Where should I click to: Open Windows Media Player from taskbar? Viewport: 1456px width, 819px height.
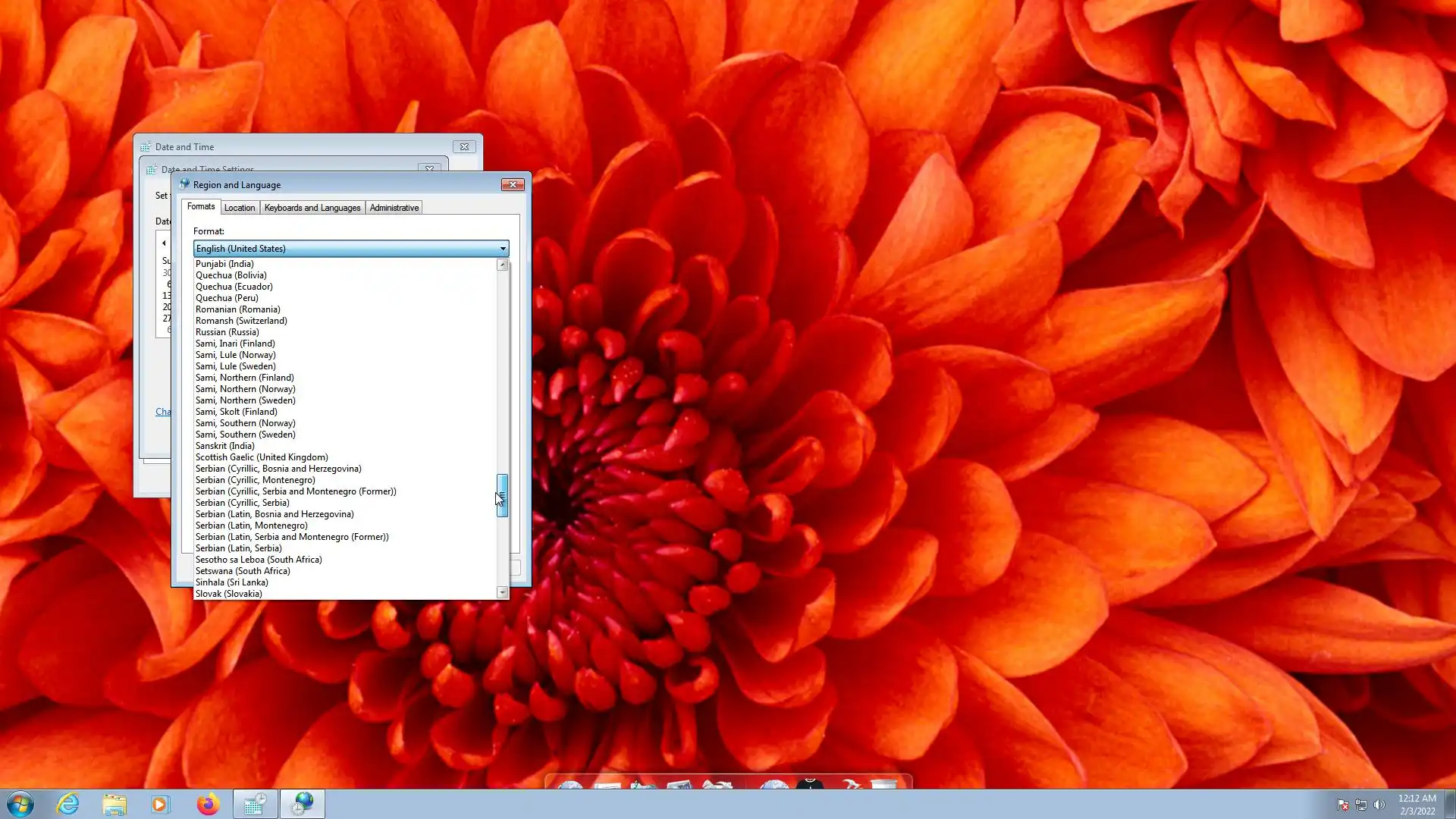click(161, 804)
